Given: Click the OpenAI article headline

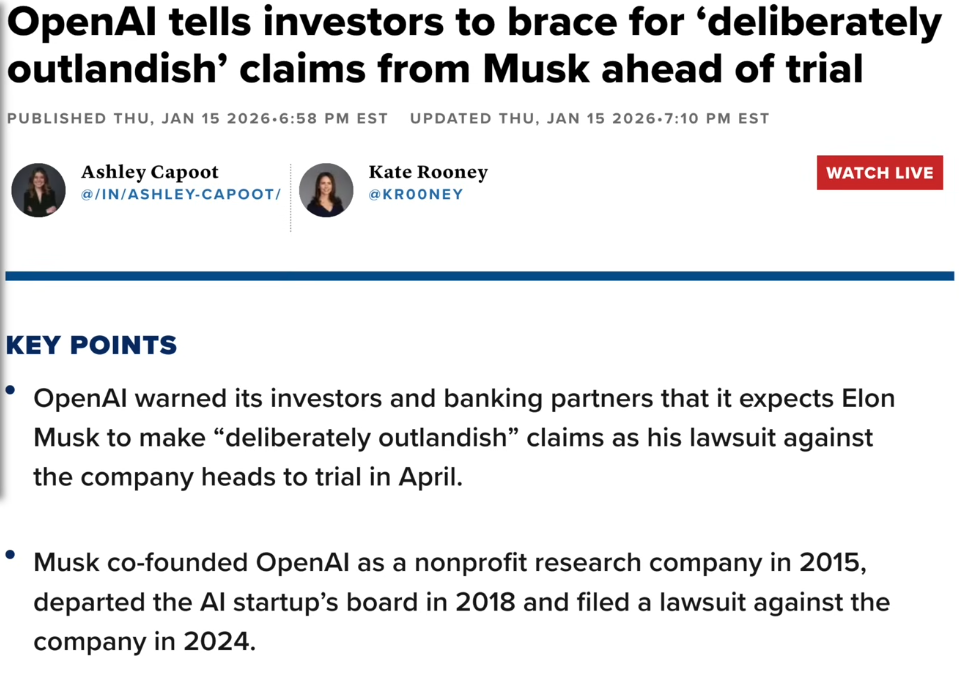Looking at the screenshot, I should (472, 46).
